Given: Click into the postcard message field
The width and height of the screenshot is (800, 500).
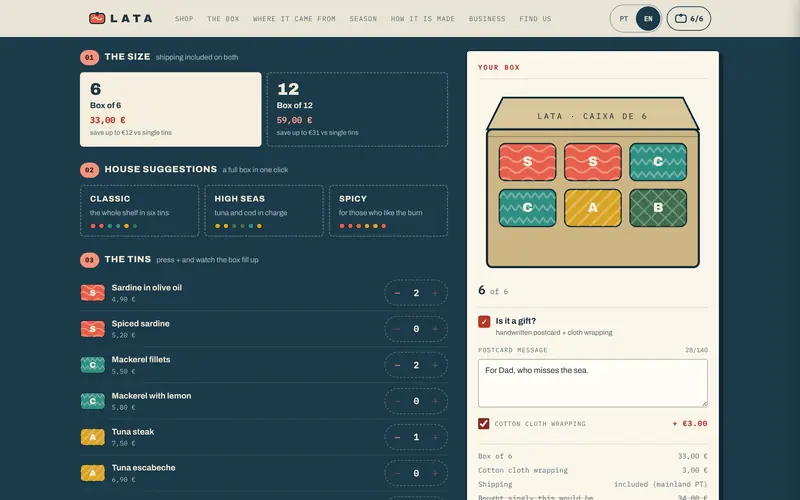Looking at the screenshot, I should click(593, 383).
